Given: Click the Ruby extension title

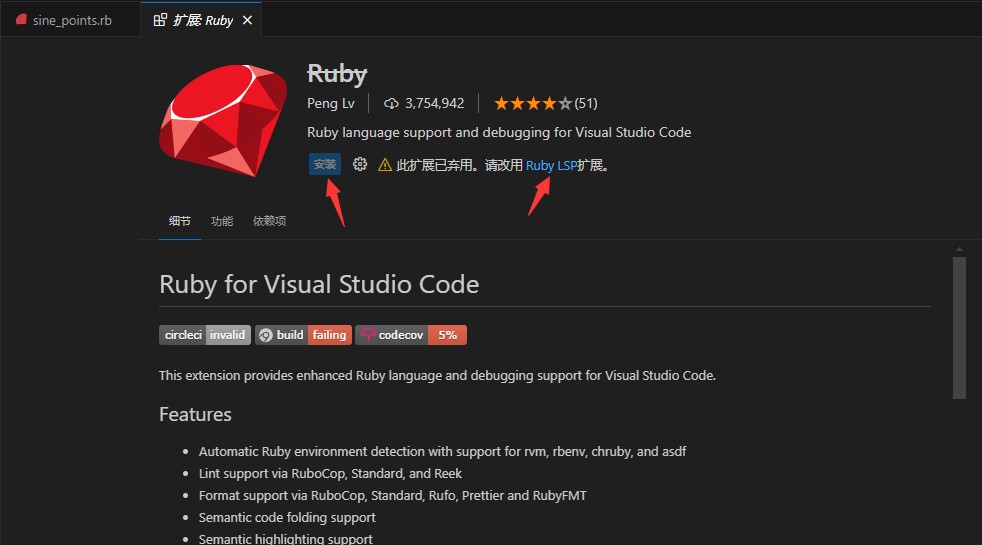Looking at the screenshot, I should 337,74.
